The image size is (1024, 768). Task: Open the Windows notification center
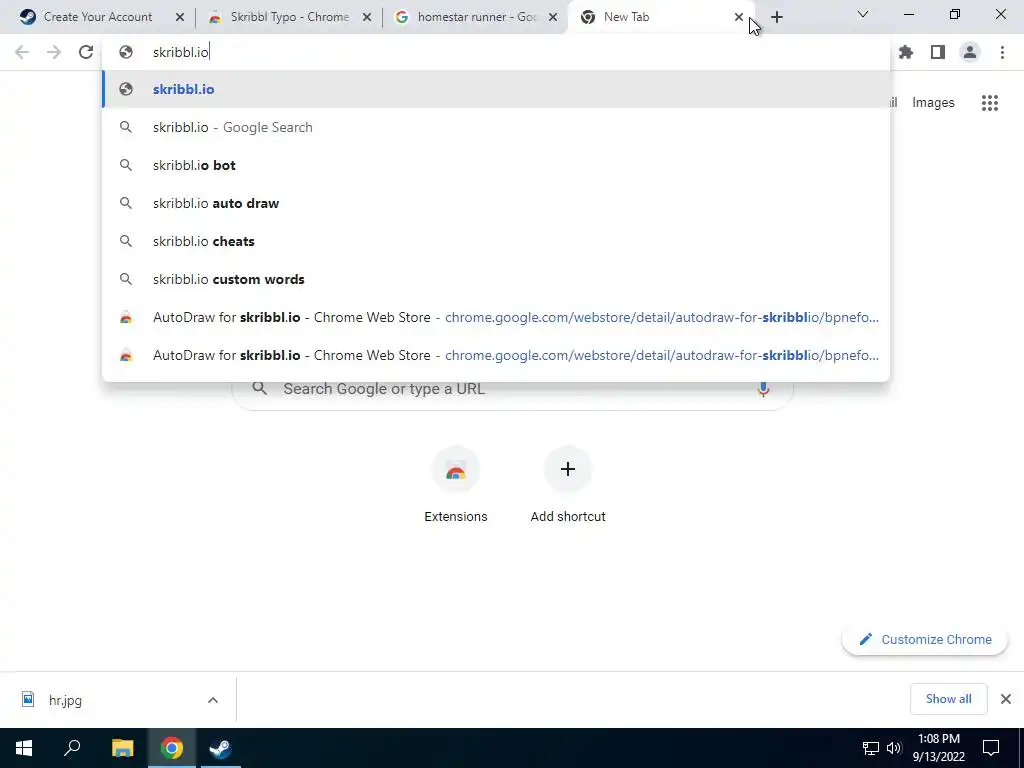991,748
